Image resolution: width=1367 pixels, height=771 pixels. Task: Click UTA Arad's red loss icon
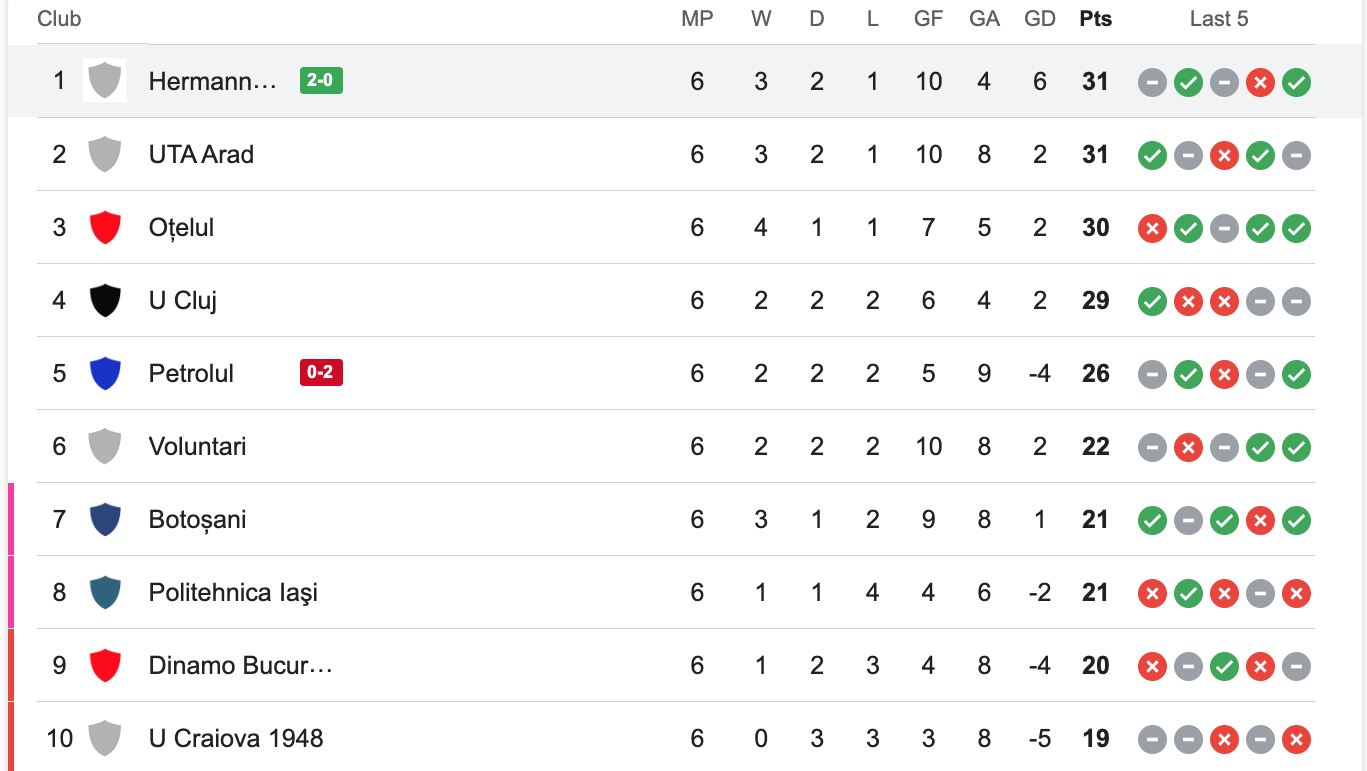coord(1224,155)
